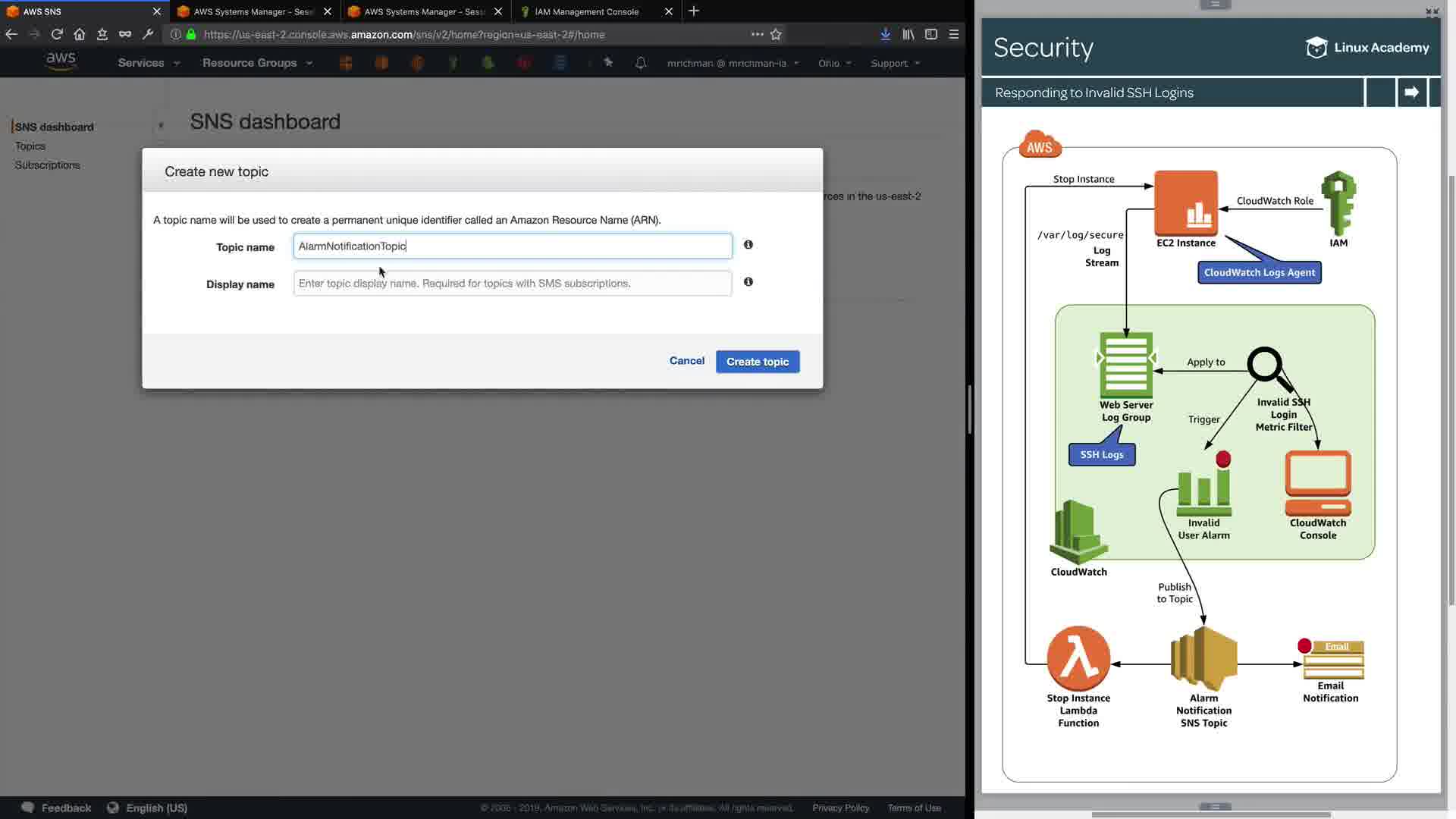This screenshot has width=1456, height=819.
Task: Open the AWS notifications bell
Action: click(x=640, y=63)
